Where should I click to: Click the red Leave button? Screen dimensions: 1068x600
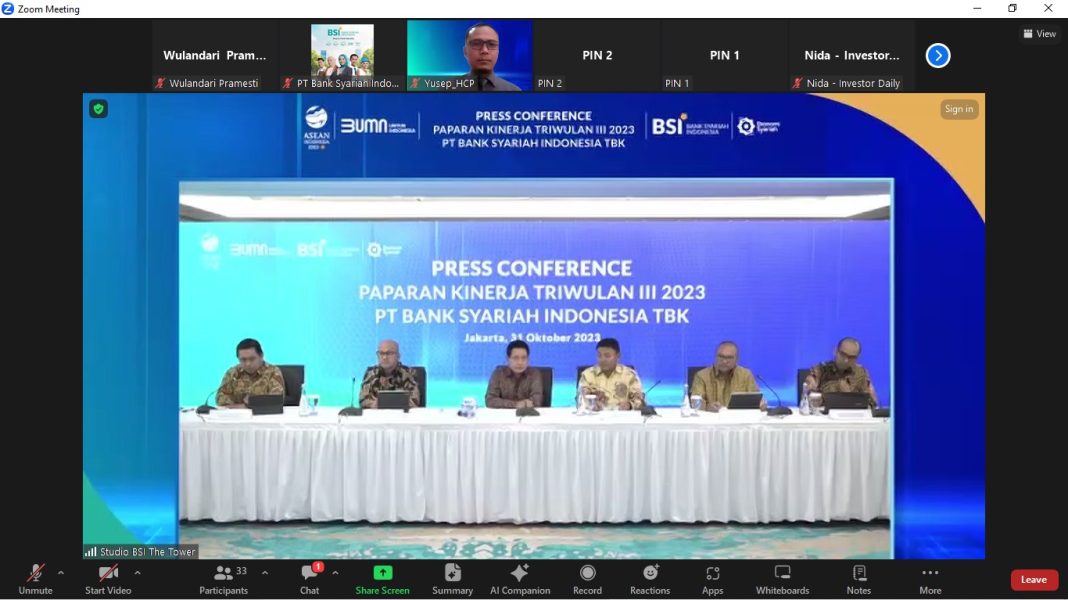click(1034, 580)
